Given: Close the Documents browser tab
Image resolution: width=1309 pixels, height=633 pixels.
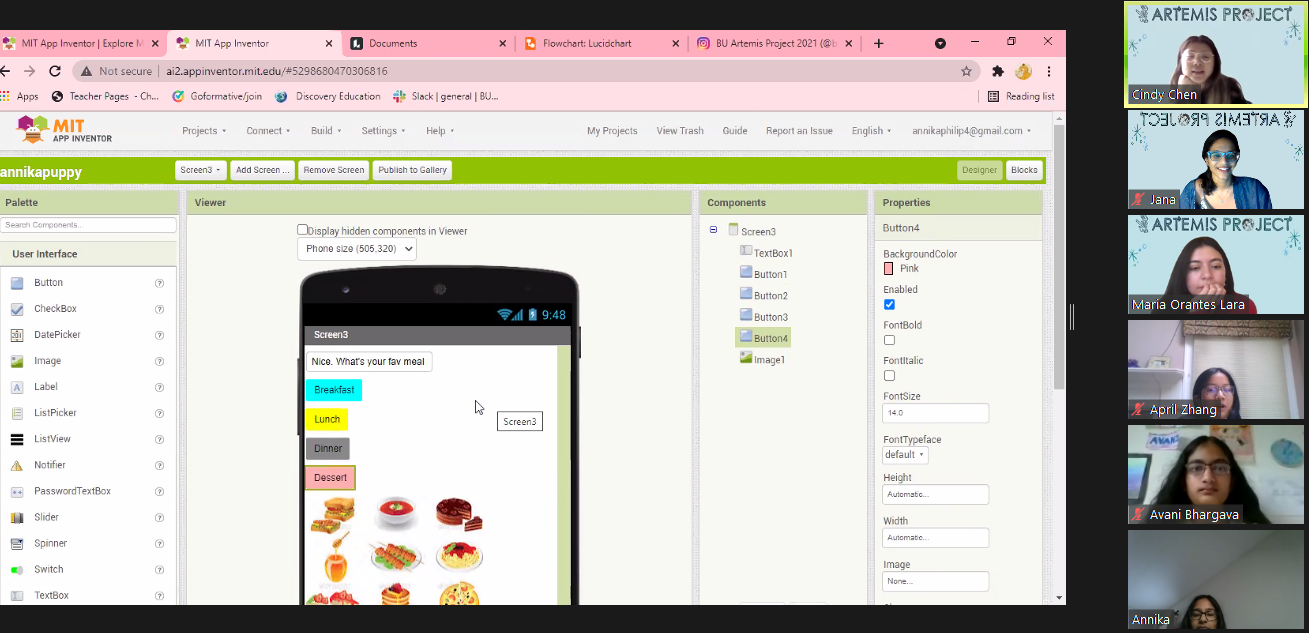Looking at the screenshot, I should (x=502, y=43).
